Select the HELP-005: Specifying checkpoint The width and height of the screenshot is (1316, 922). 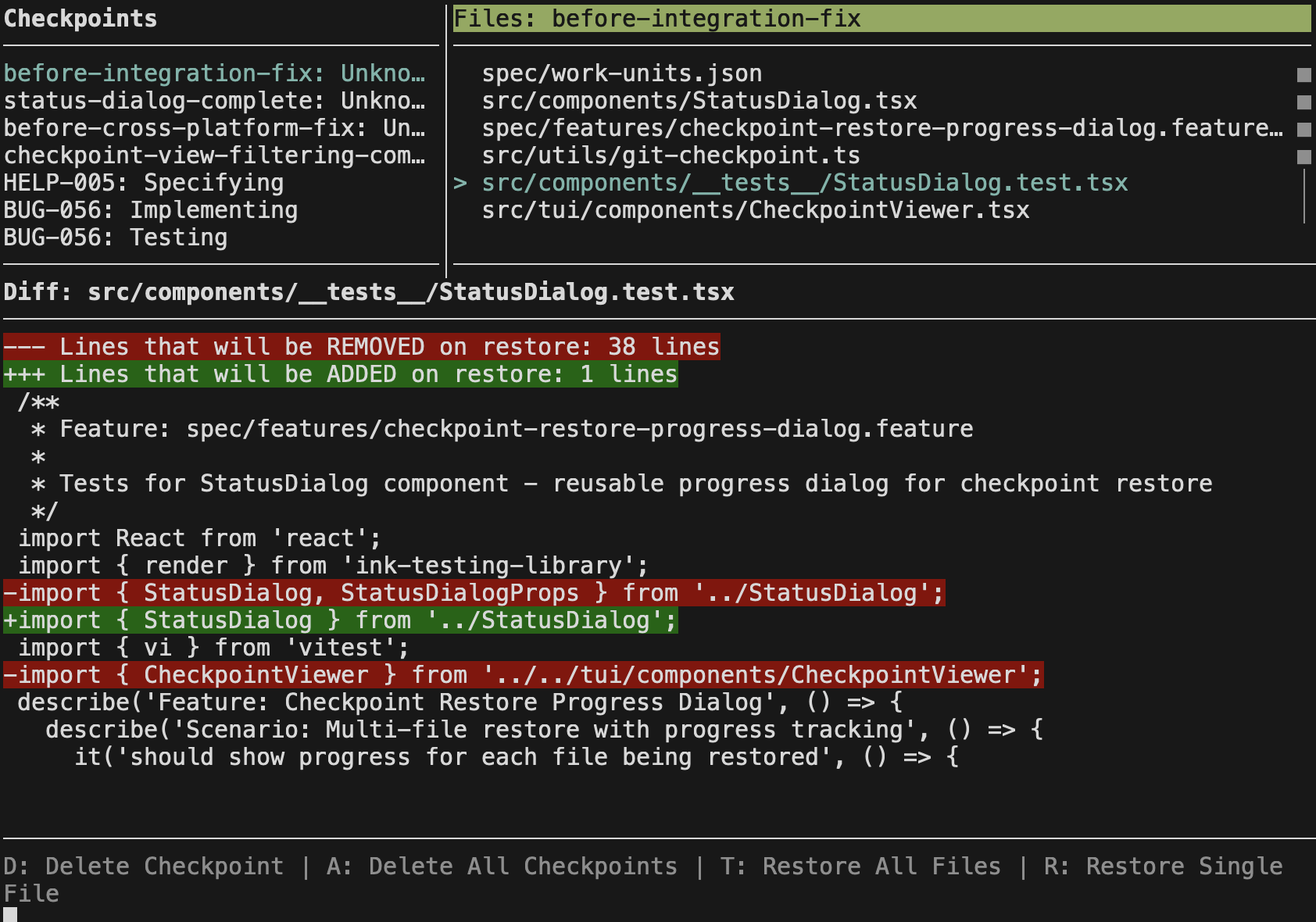click(144, 183)
